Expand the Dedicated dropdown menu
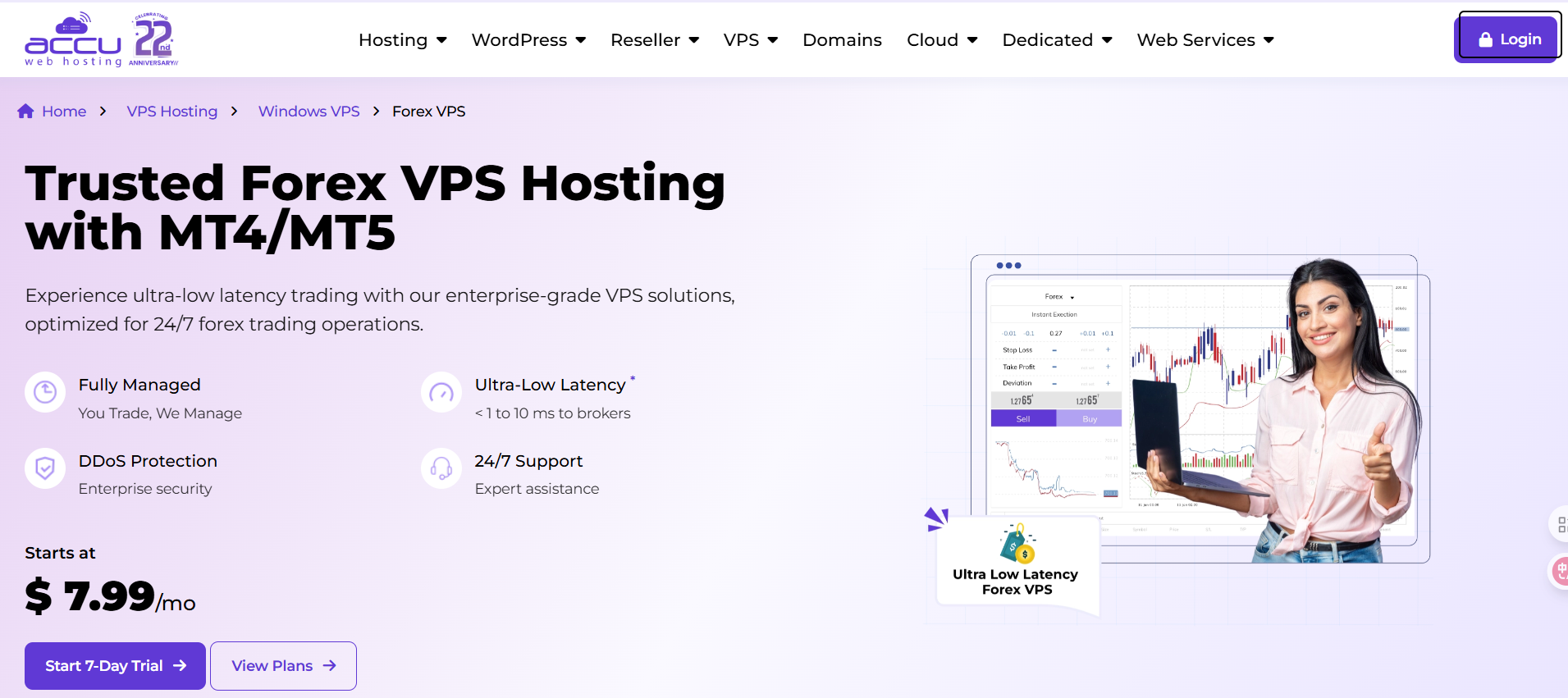1568x698 pixels. point(1057,39)
